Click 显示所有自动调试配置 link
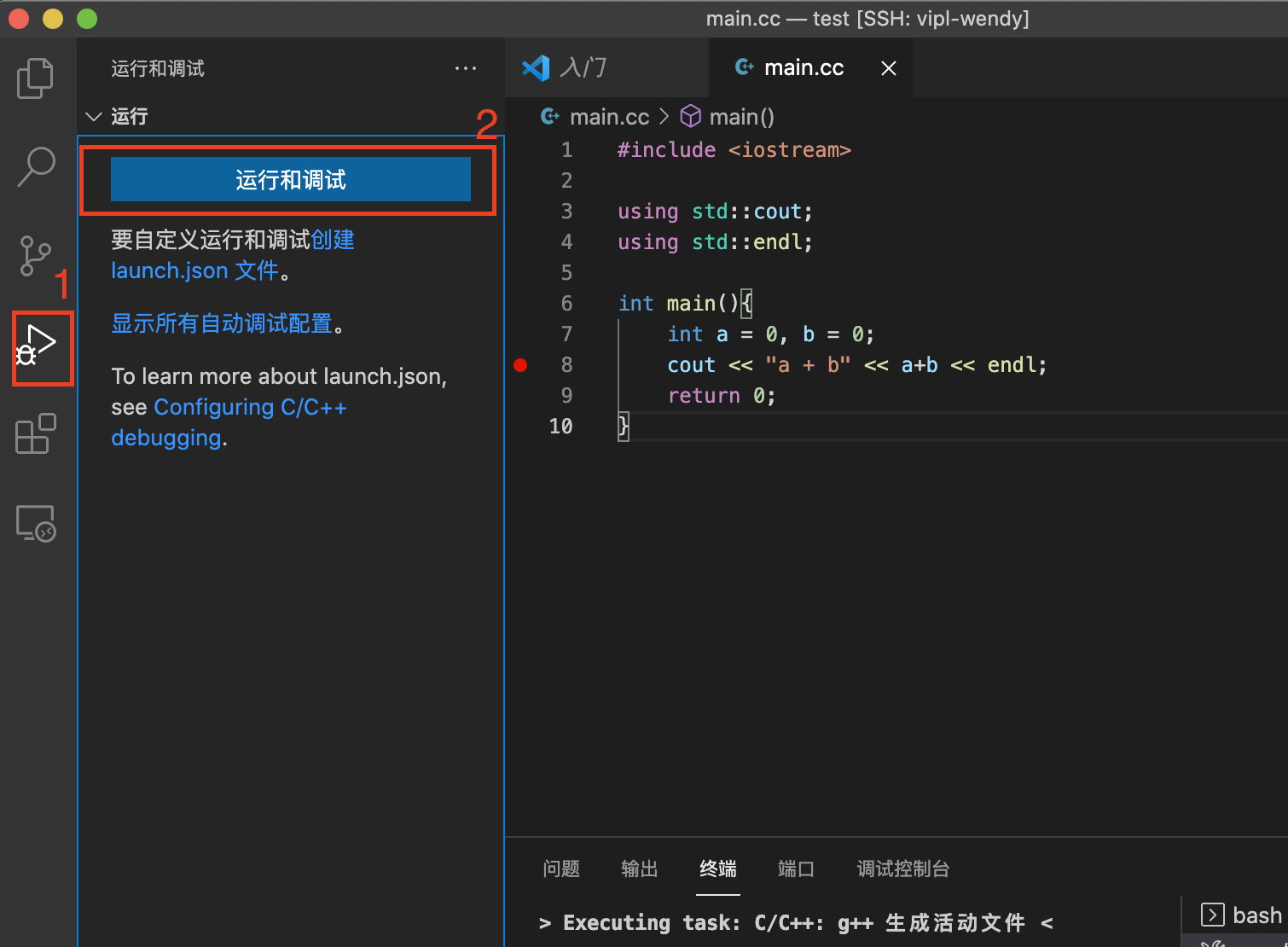The width and height of the screenshot is (1288, 947). tap(222, 323)
